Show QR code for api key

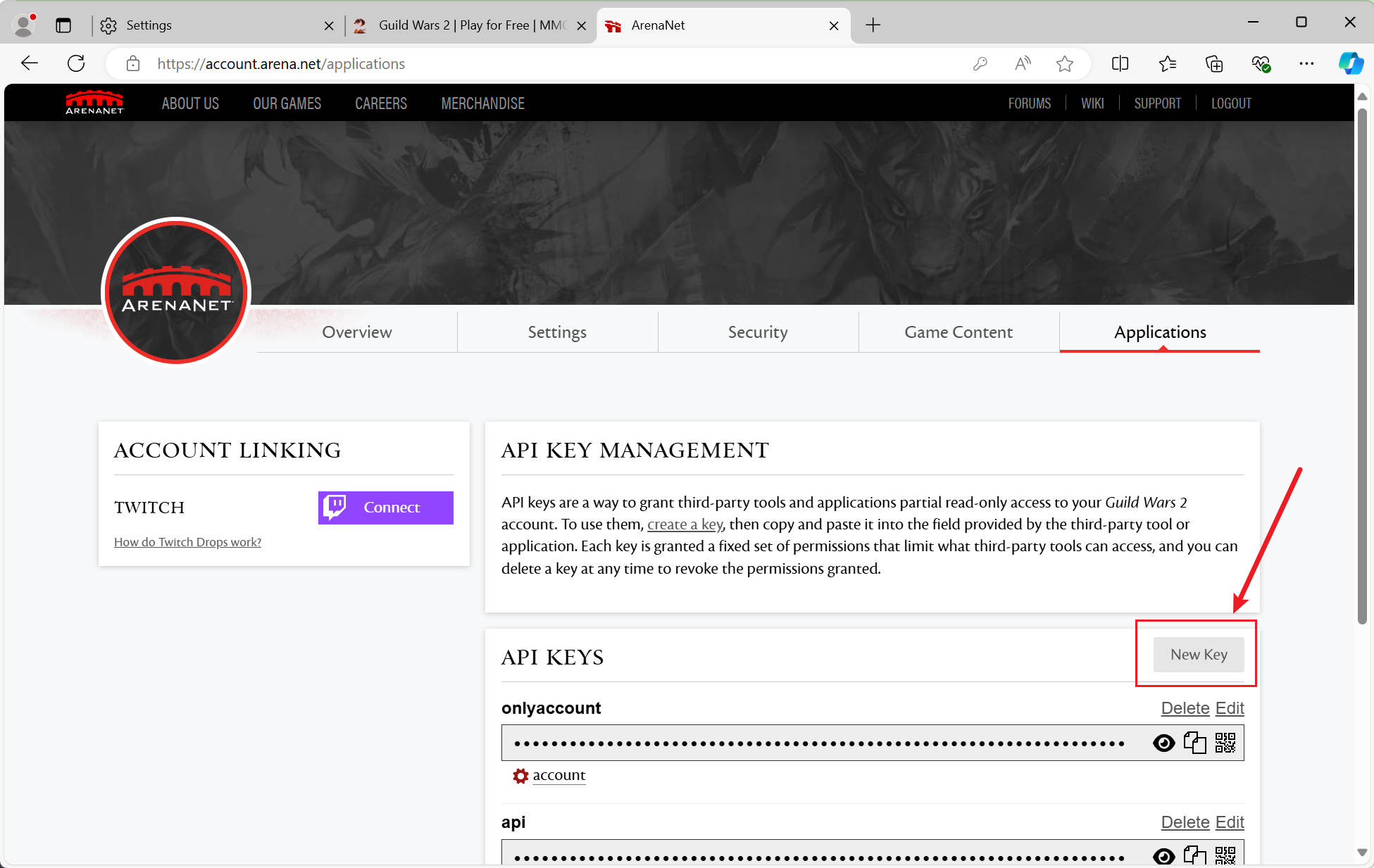pos(1225,856)
